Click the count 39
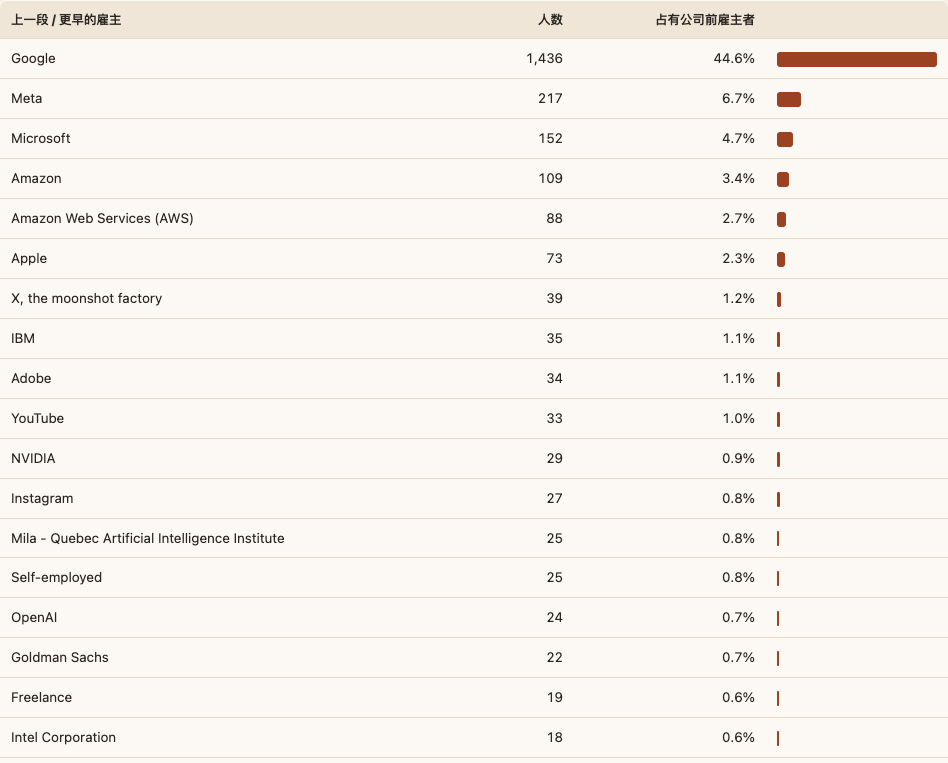948x763 pixels. [x=554, y=298]
